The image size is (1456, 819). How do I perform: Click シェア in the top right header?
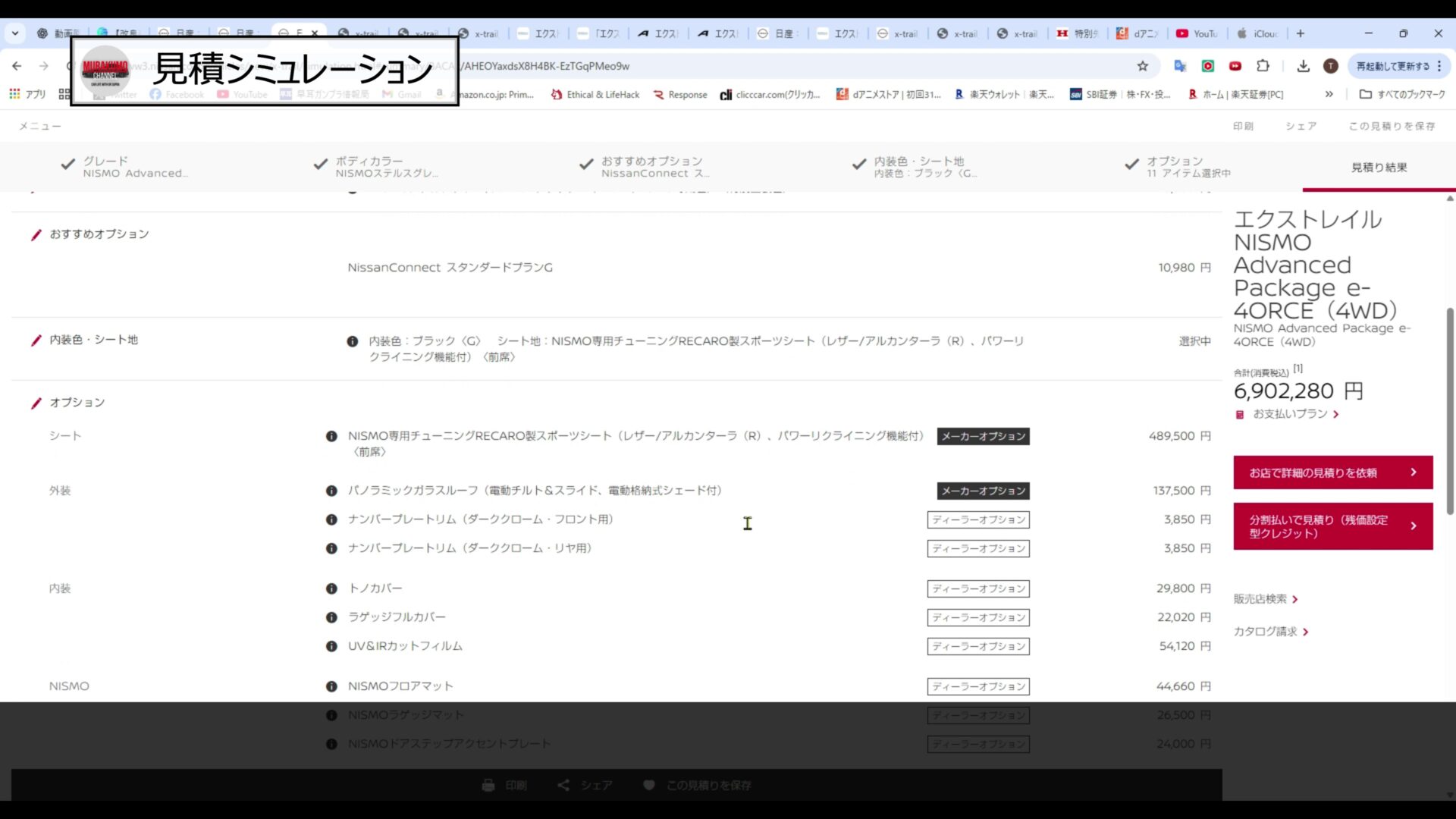[1301, 126]
